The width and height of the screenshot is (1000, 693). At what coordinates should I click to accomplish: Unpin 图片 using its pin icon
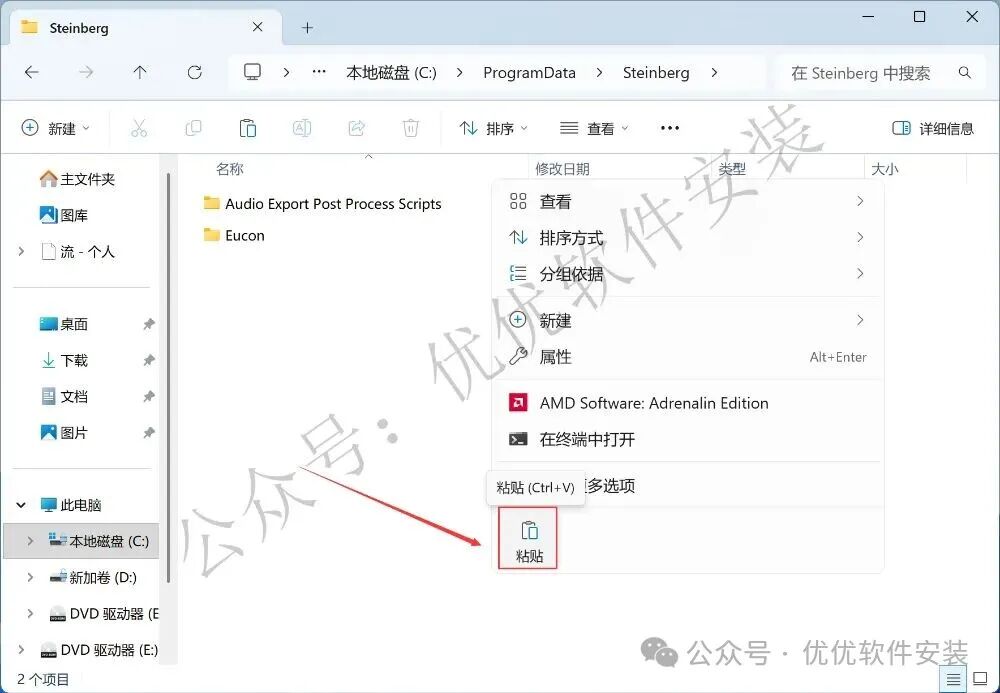point(149,433)
